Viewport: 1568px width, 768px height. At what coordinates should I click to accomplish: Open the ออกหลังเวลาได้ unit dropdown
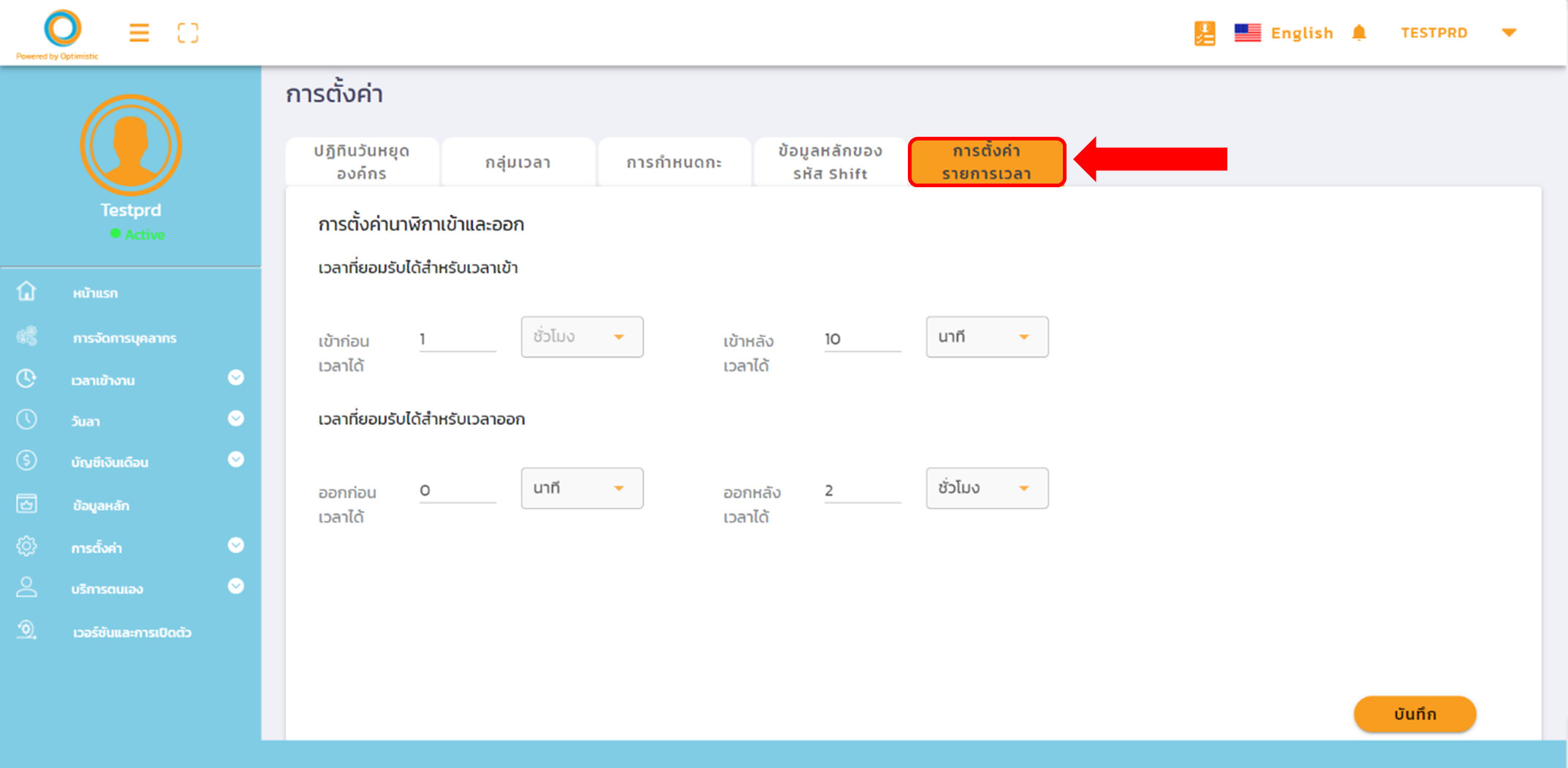coord(986,489)
